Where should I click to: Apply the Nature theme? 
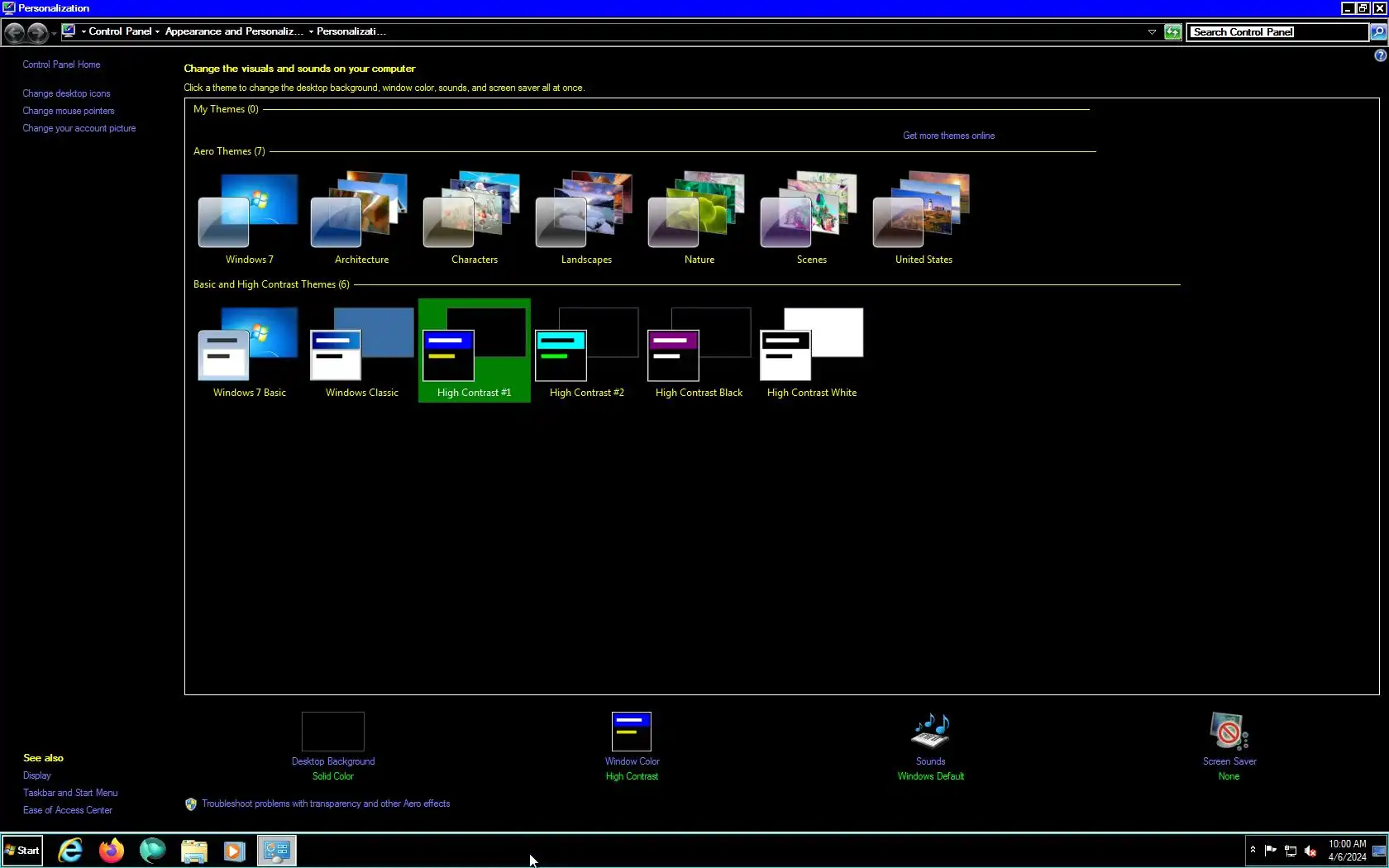(x=699, y=218)
